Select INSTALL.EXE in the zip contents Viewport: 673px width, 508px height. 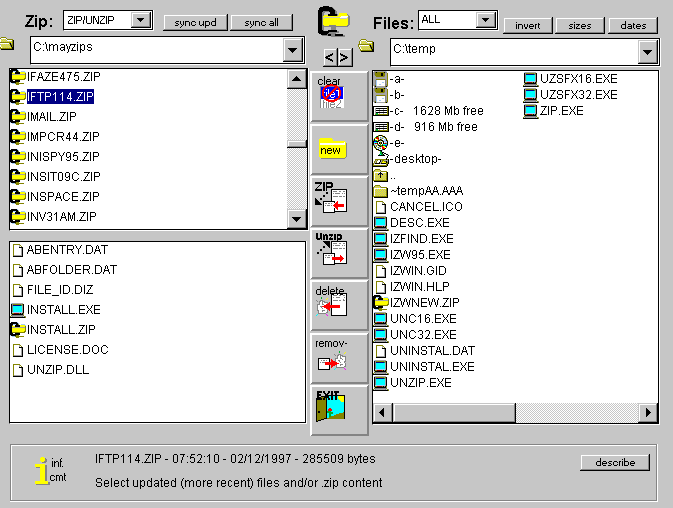click(x=63, y=310)
